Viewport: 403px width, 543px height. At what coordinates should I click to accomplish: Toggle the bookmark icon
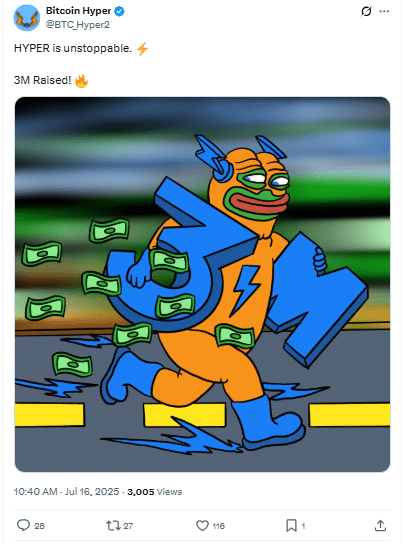click(291, 526)
